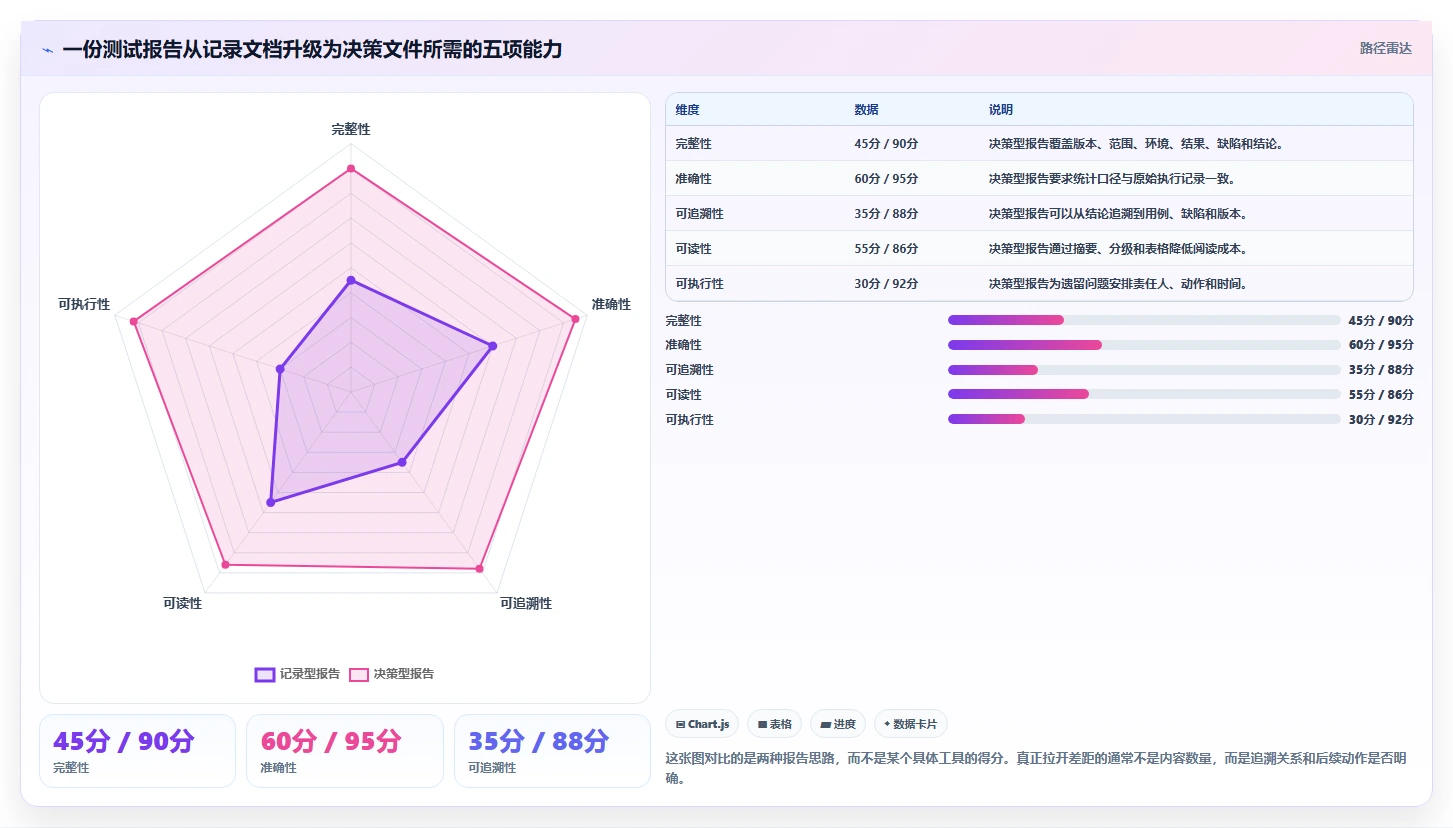The width and height of the screenshot is (1453, 828).
Task: Click the 维度 column header
Action: click(x=687, y=110)
